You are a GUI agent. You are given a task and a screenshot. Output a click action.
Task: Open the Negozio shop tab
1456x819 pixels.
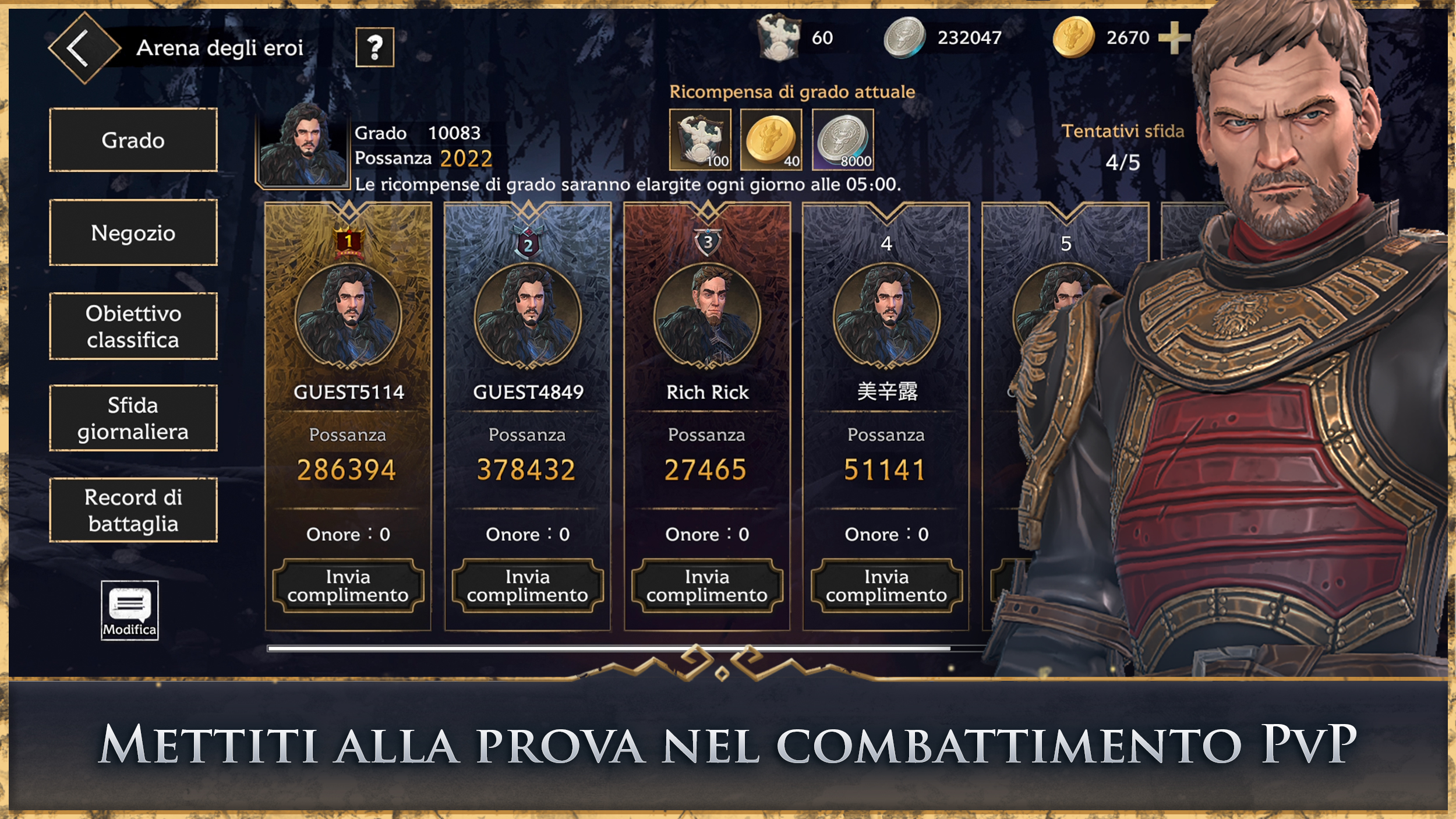pyautogui.click(x=133, y=232)
